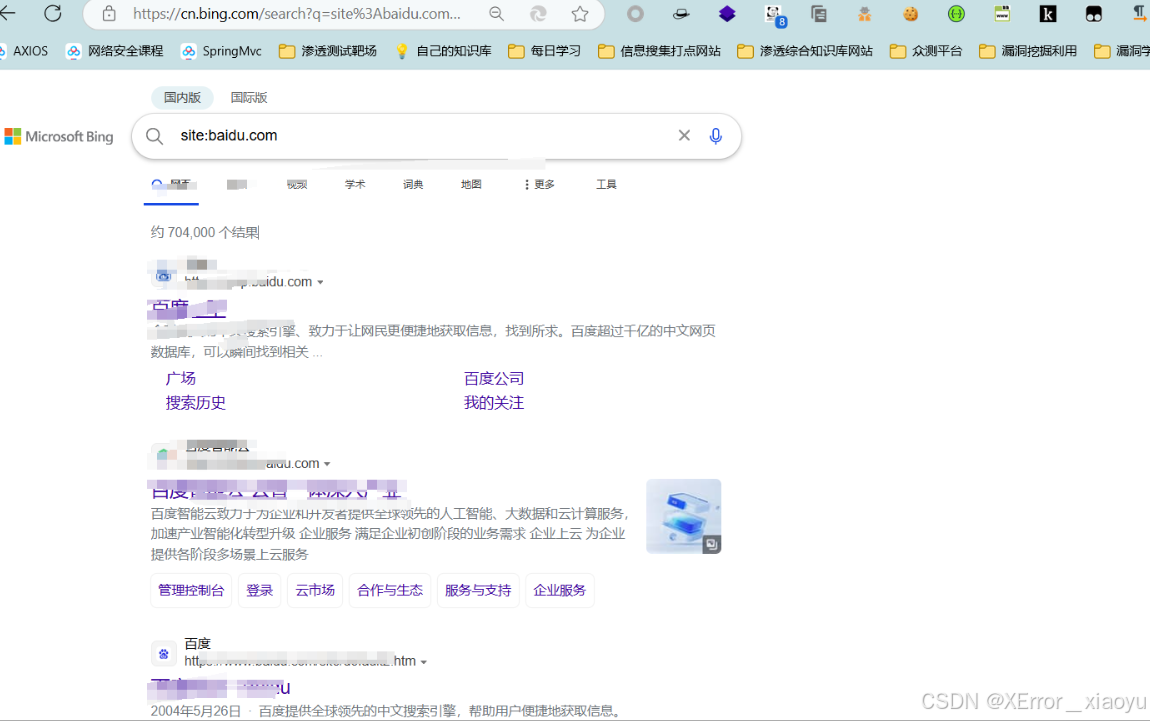Image resolution: width=1150 pixels, height=721 pixels.
Task: Click the address bar URL
Action: pyautogui.click(x=297, y=13)
